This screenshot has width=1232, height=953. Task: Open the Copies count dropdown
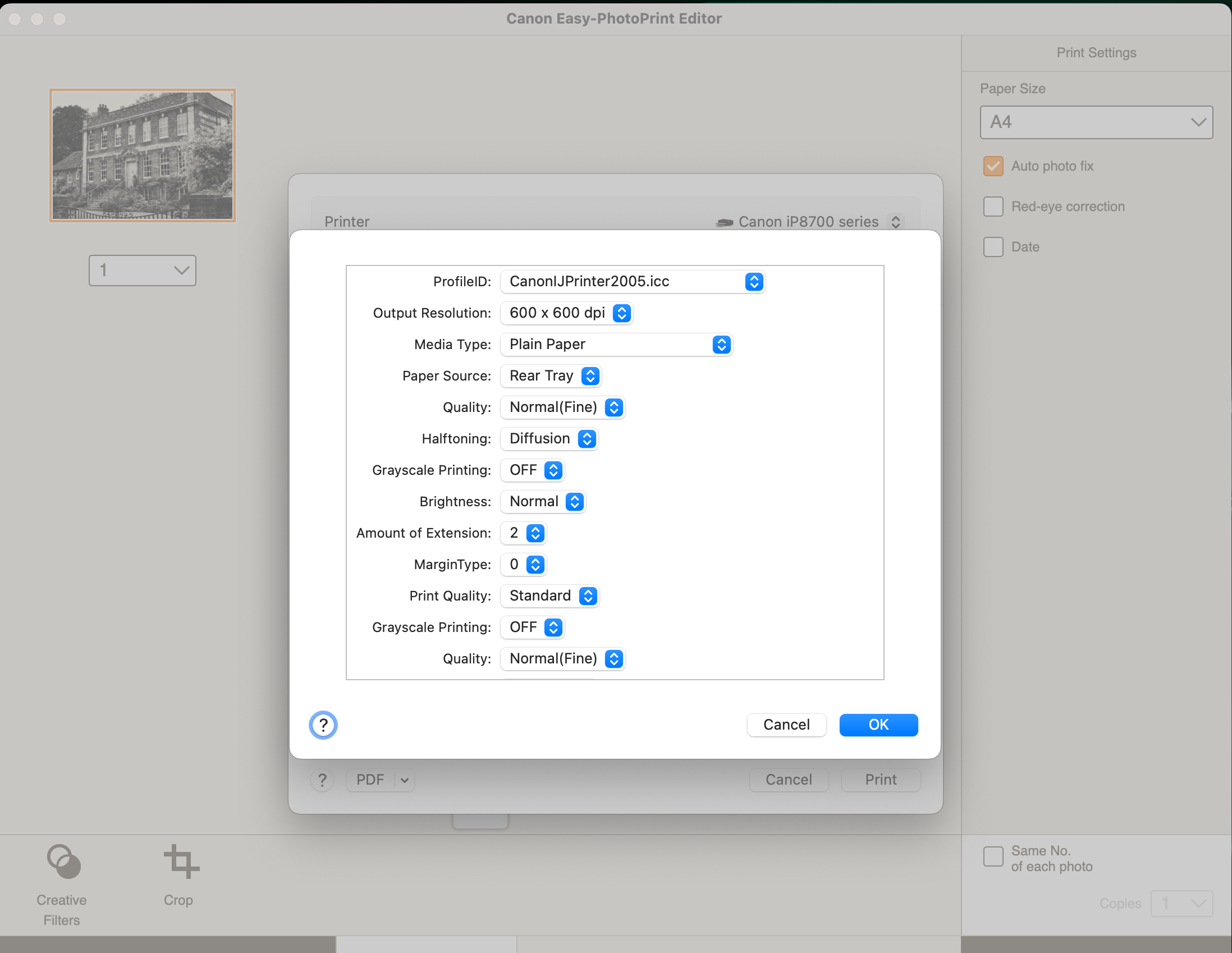[x=1181, y=904]
